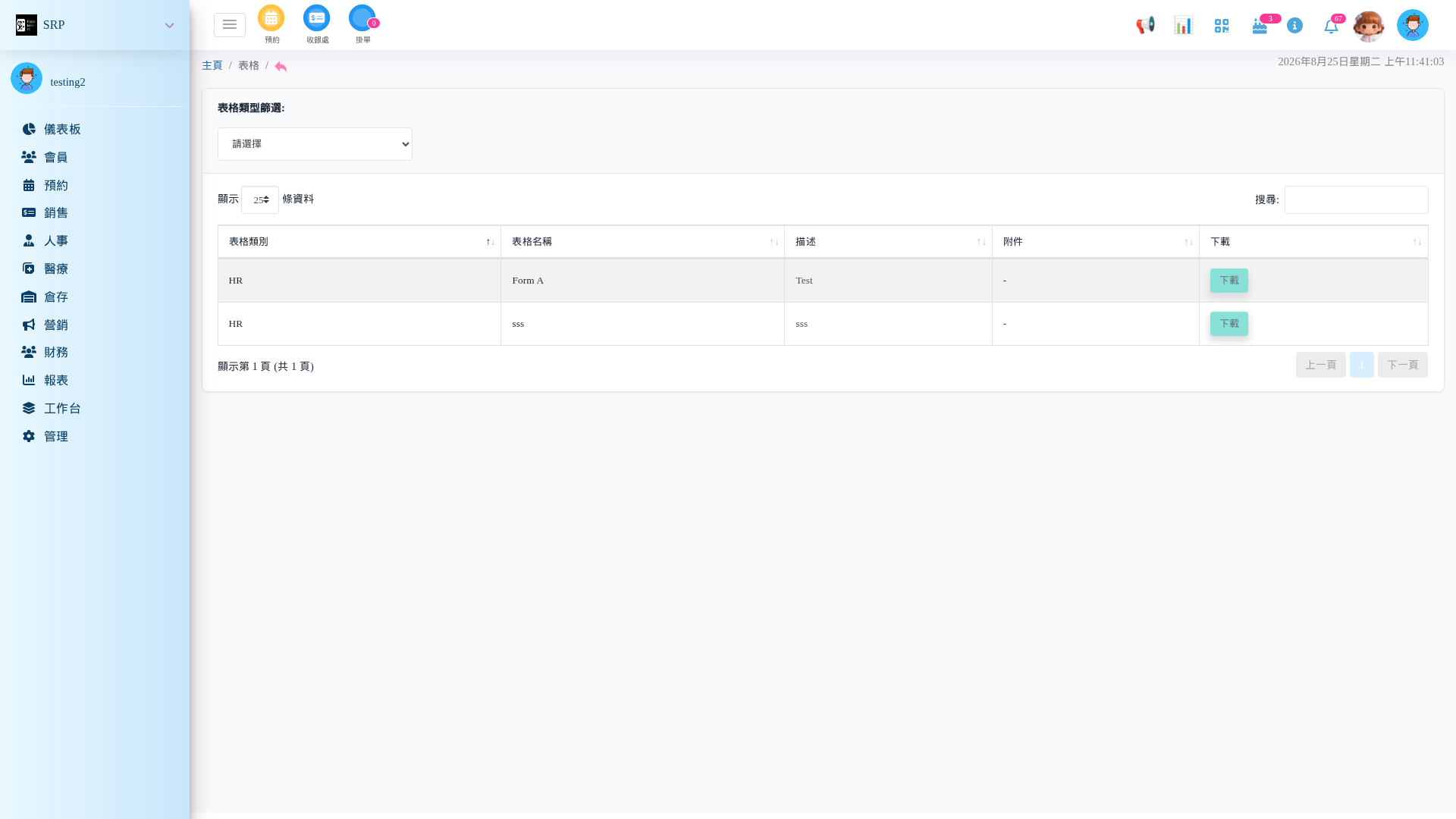Open the 收銀處 cashier icon
The image size is (1456, 819).
(x=317, y=18)
